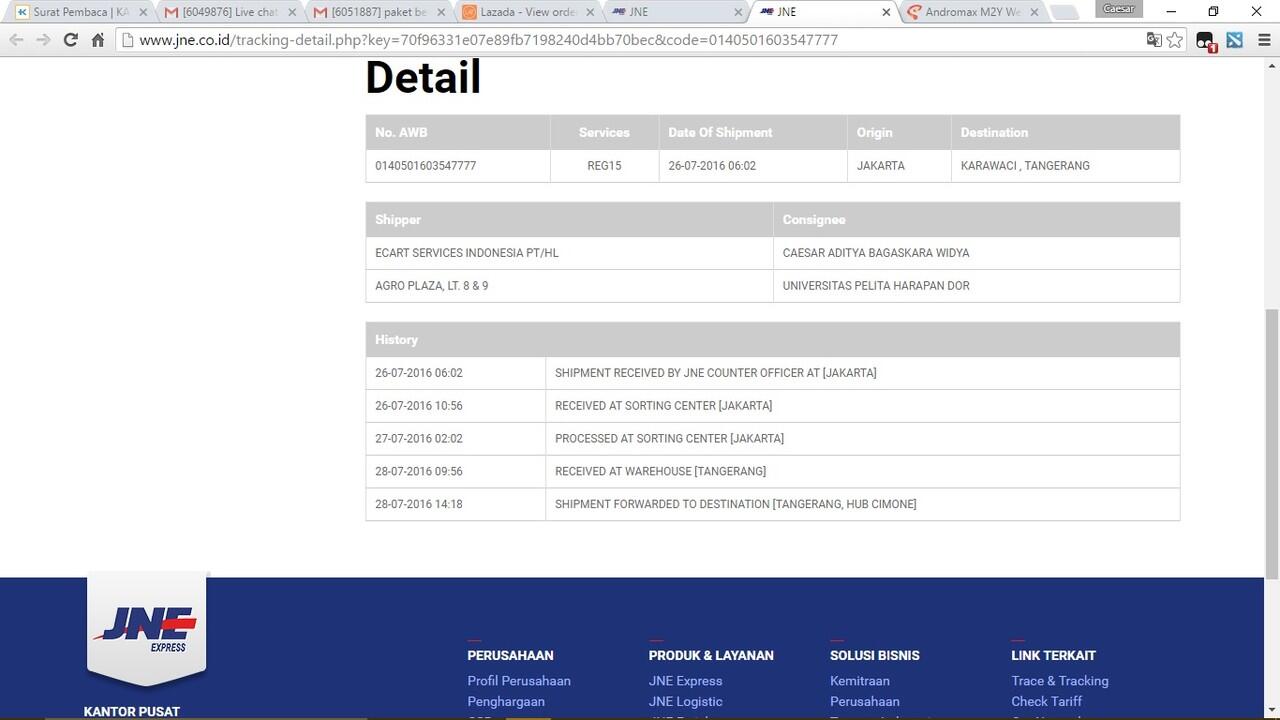Screen dimensions: 1280x720
Task: Visit the Kemitraan link
Action: point(860,681)
